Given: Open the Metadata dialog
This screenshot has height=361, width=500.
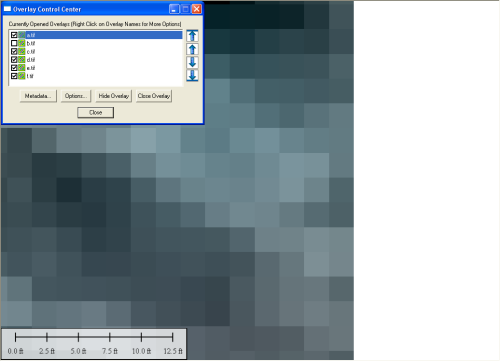Looking at the screenshot, I should [x=38, y=96].
